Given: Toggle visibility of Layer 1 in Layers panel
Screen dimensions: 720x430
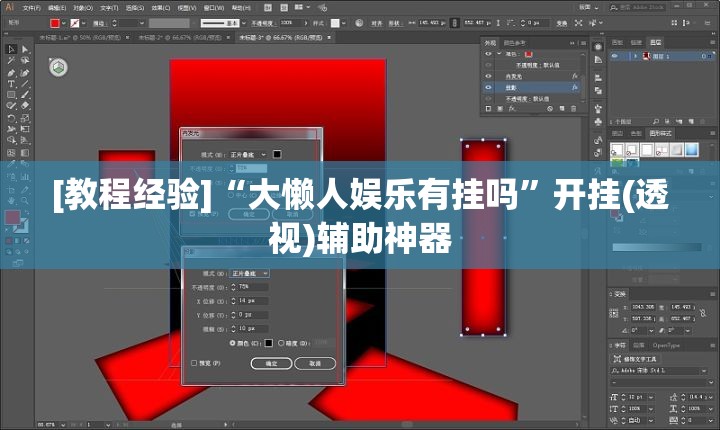Looking at the screenshot, I should click(x=615, y=56).
